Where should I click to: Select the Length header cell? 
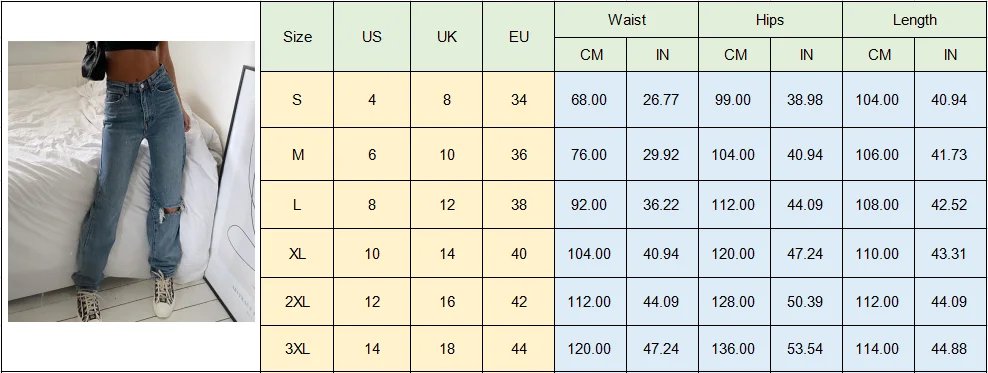pos(915,20)
